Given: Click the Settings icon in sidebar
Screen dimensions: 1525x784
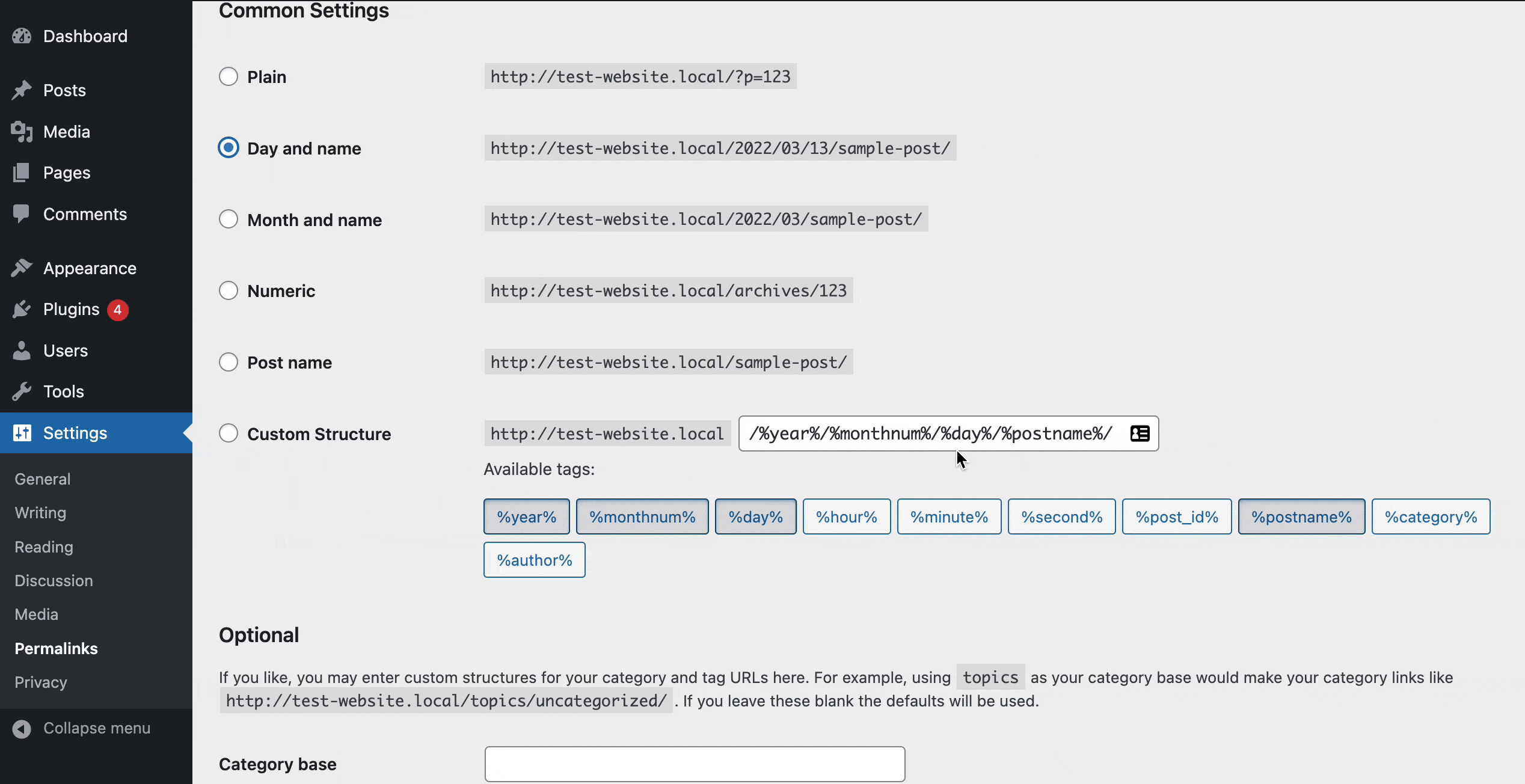Looking at the screenshot, I should coord(21,432).
